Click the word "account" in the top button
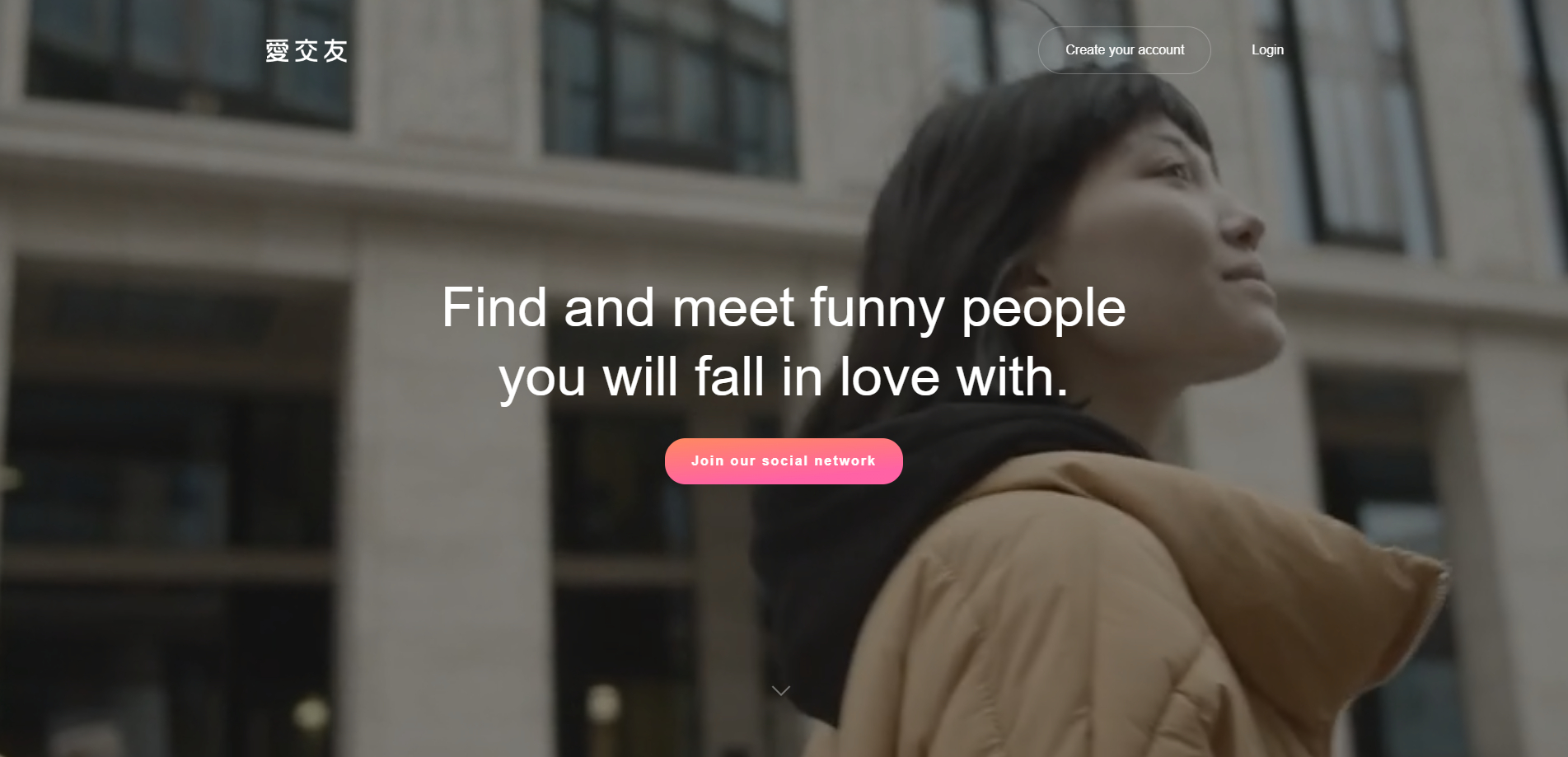This screenshot has height=757, width=1568. pos(1161,50)
